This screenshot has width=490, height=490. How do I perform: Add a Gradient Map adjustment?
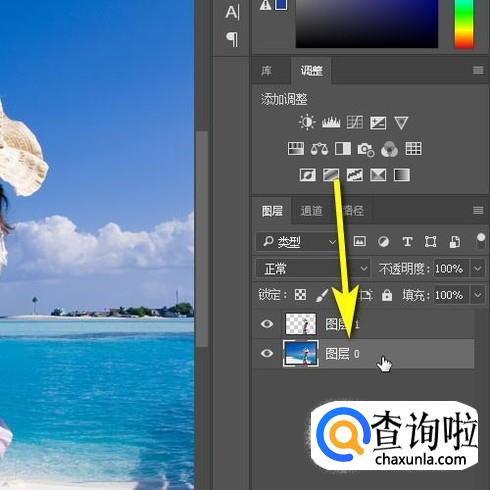pyautogui.click(x=402, y=175)
